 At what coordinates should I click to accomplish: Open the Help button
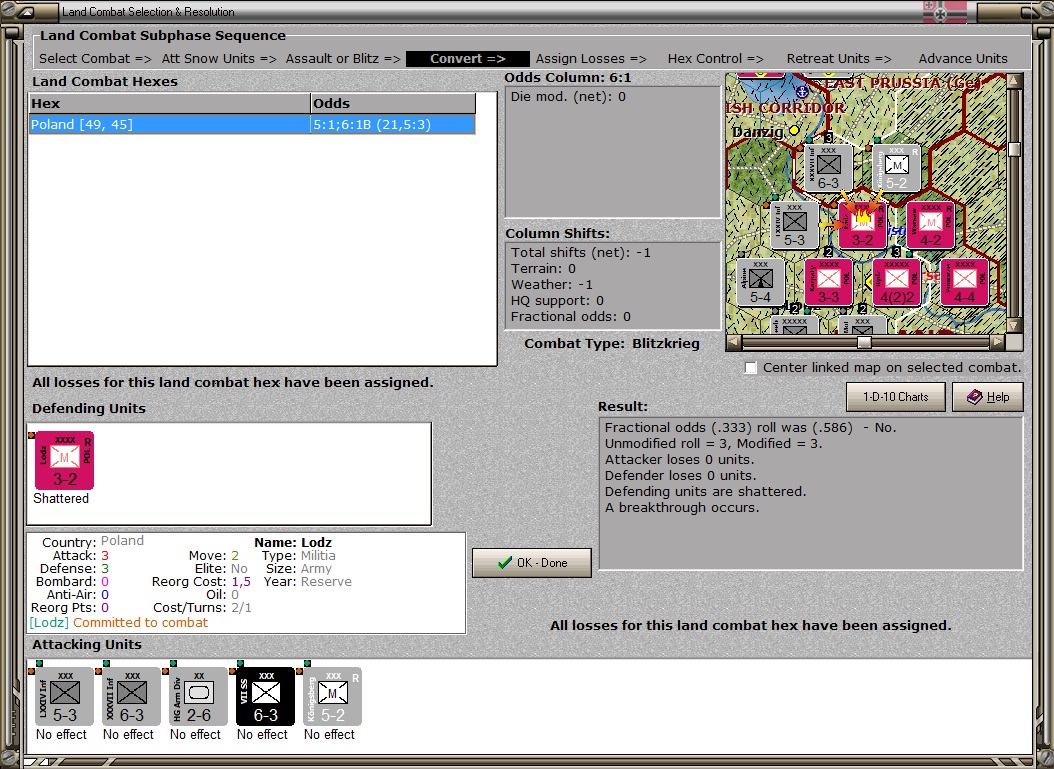[987, 397]
